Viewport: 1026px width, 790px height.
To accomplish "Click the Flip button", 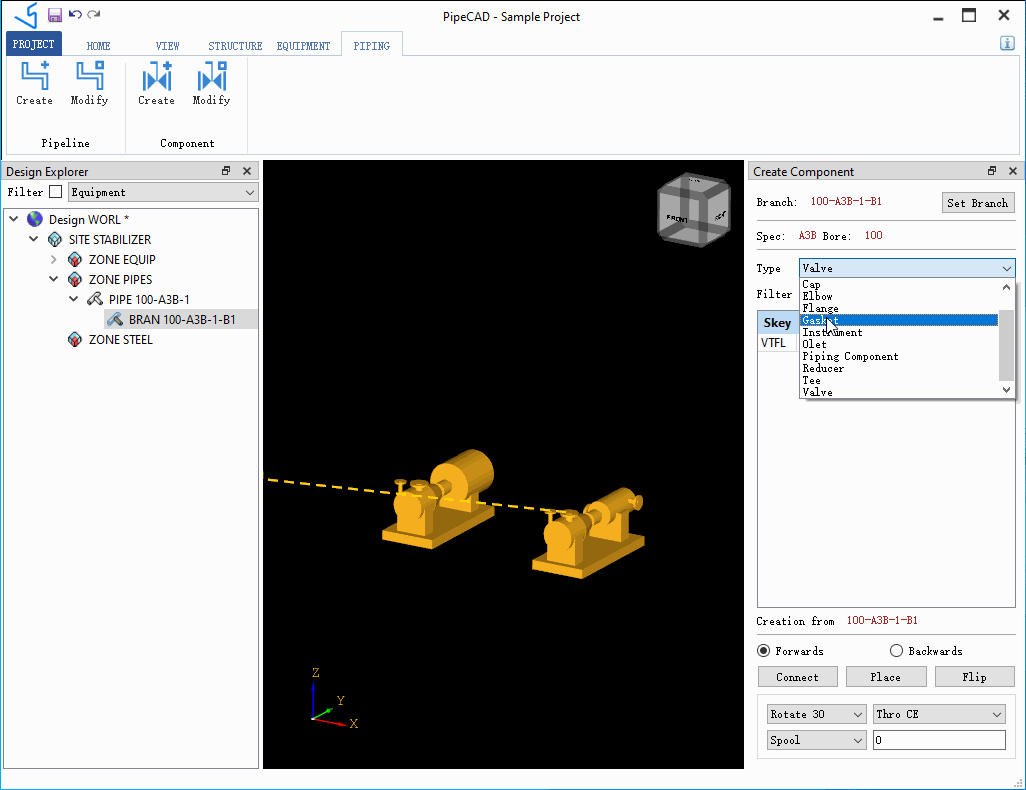I will (x=974, y=677).
